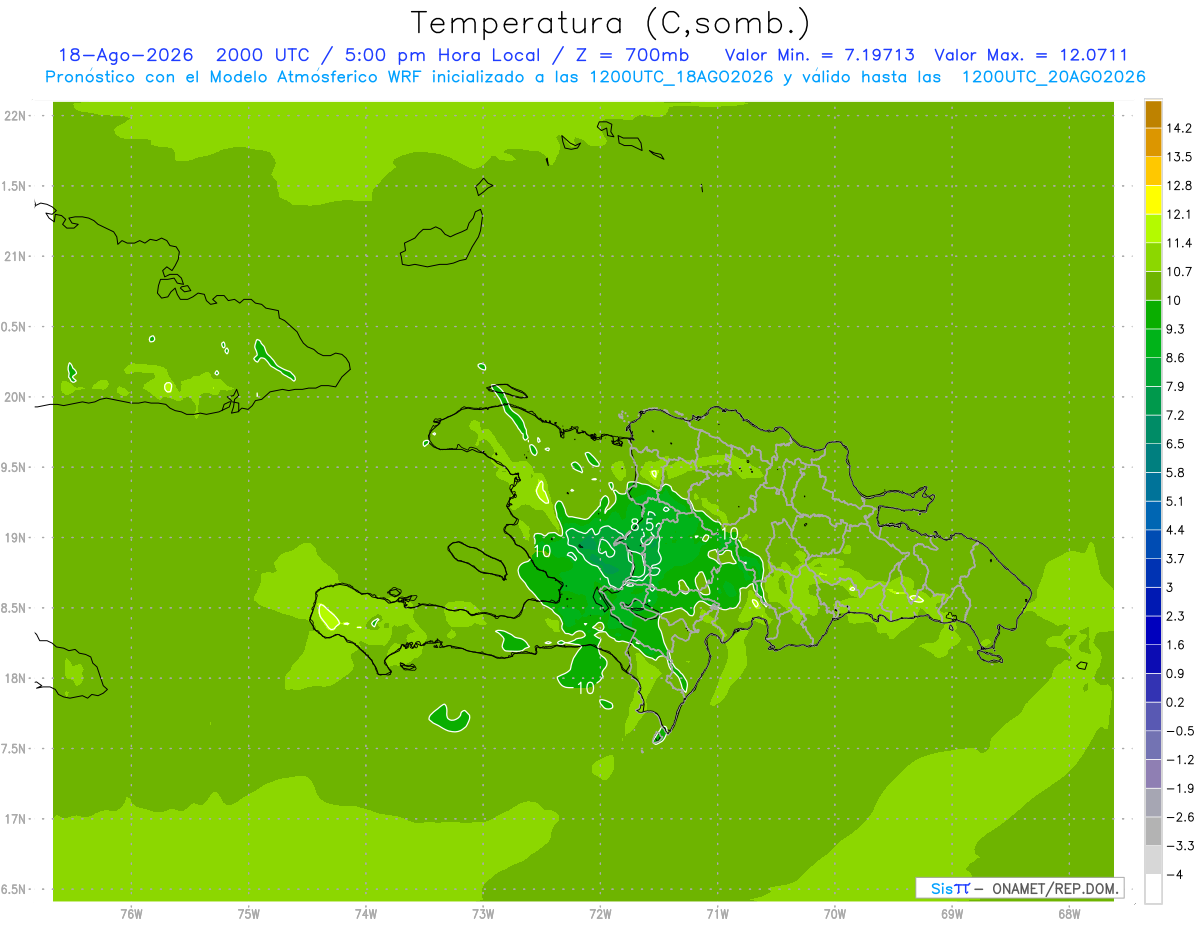Image resolution: width=1200 pixels, height=927 pixels.
Task: Click "Valor Min. = 7.19713" text
Action: [819, 55]
